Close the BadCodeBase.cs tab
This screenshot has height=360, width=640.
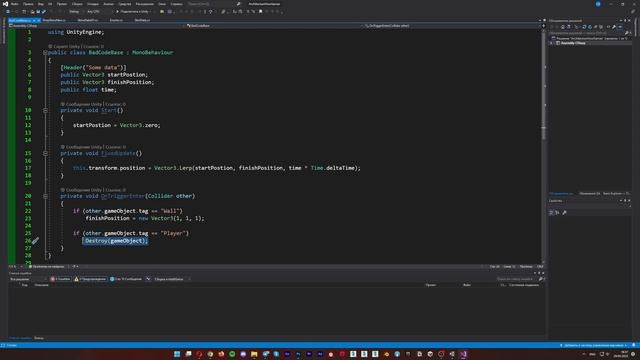tap(38, 20)
